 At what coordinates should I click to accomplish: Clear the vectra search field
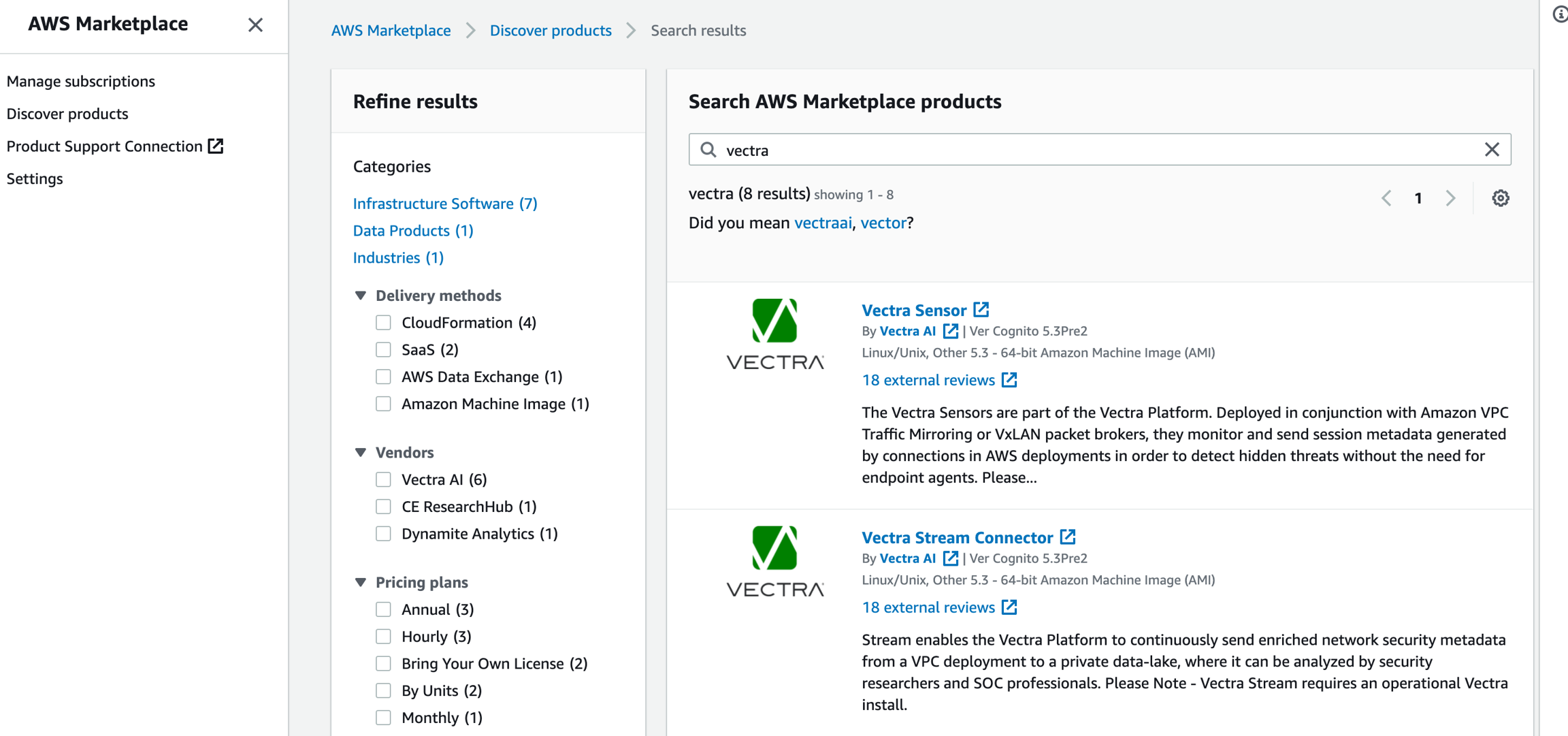(1491, 150)
